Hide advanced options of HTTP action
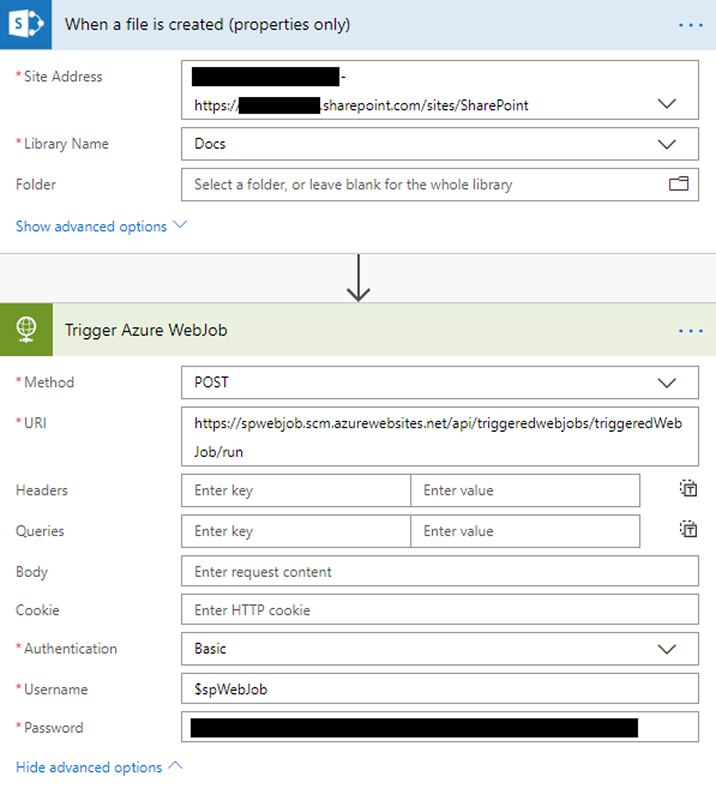Image resolution: width=716 pixels, height=789 pixels. [99, 767]
